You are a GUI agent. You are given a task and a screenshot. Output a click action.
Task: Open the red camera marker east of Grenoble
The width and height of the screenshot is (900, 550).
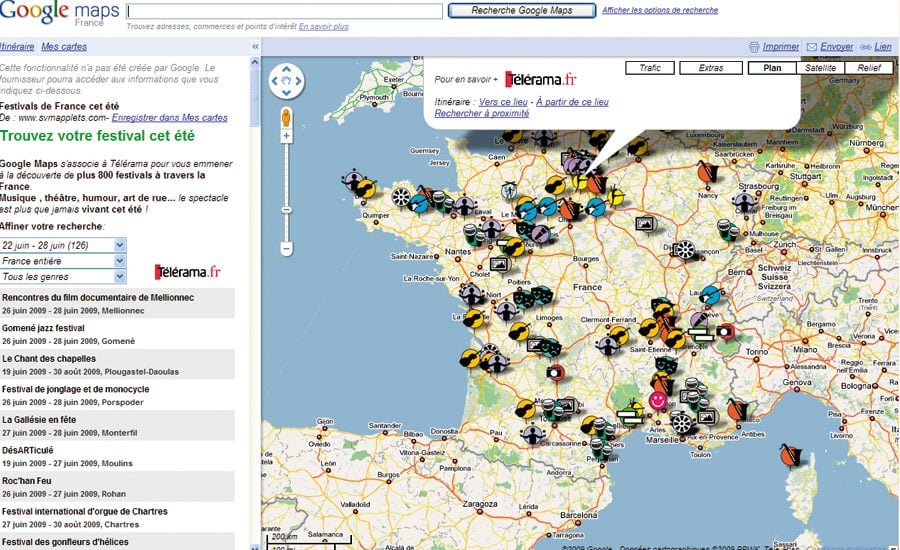click(726, 331)
